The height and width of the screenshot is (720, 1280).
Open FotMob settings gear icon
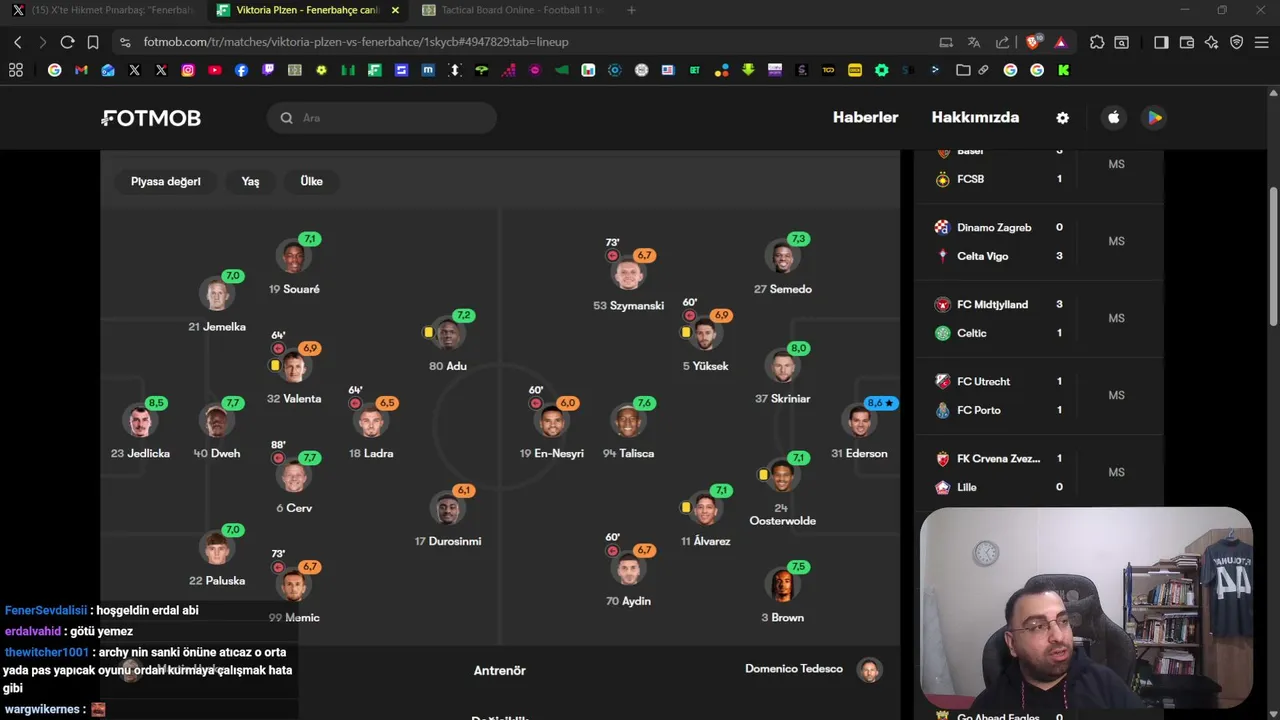1062,118
